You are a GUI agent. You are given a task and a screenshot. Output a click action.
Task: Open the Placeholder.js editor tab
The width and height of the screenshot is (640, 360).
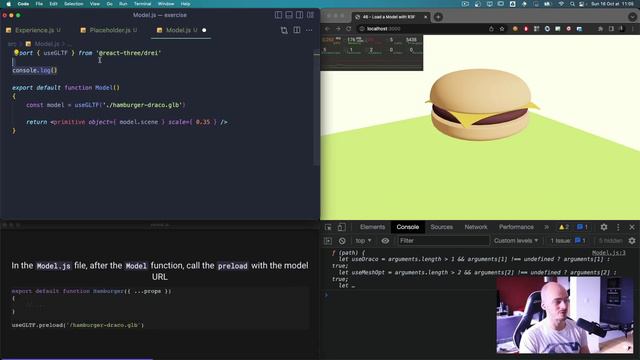pyautogui.click(x=109, y=30)
